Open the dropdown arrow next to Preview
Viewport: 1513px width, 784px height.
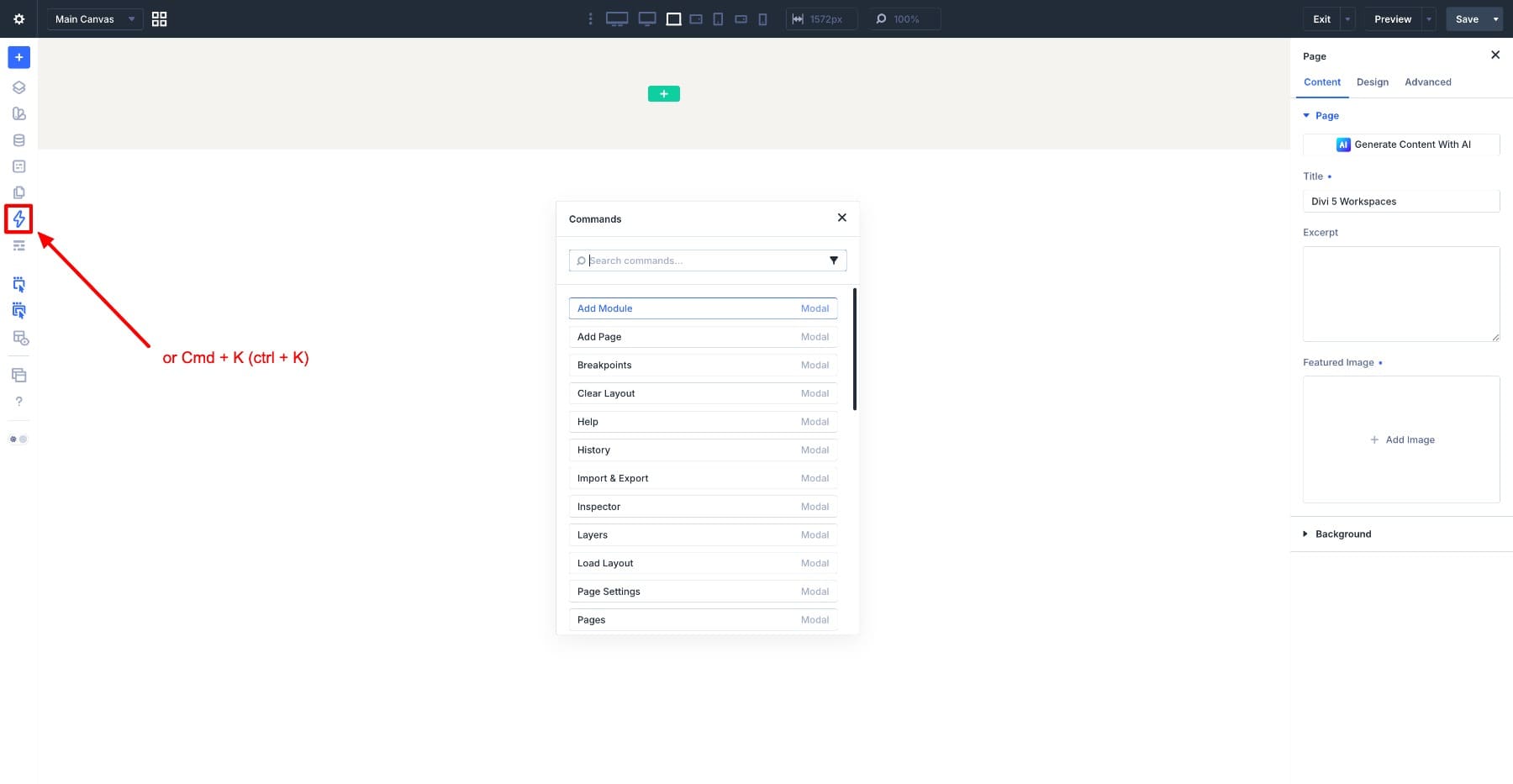click(x=1429, y=18)
